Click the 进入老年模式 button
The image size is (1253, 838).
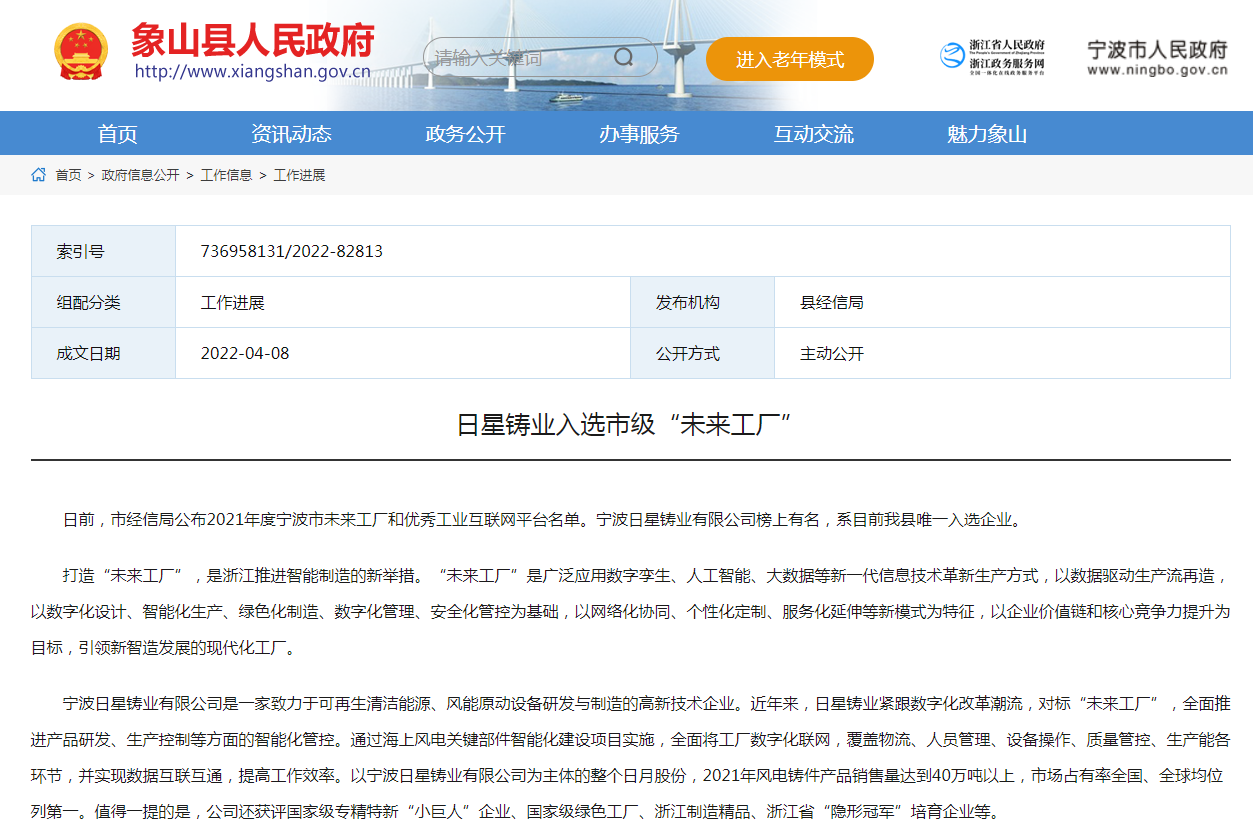coord(789,59)
